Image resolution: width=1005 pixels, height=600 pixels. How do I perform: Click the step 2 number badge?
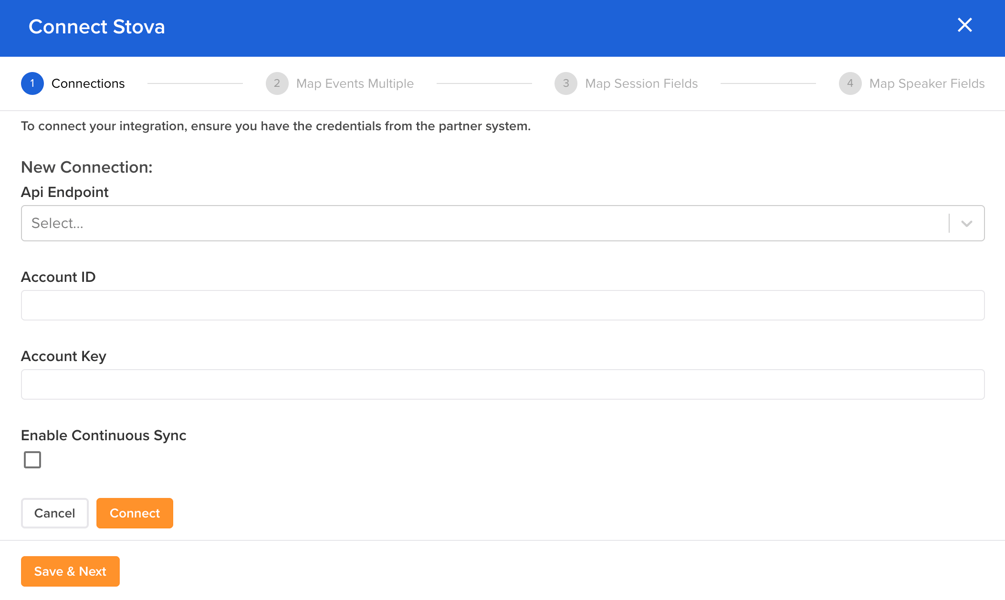coord(277,84)
